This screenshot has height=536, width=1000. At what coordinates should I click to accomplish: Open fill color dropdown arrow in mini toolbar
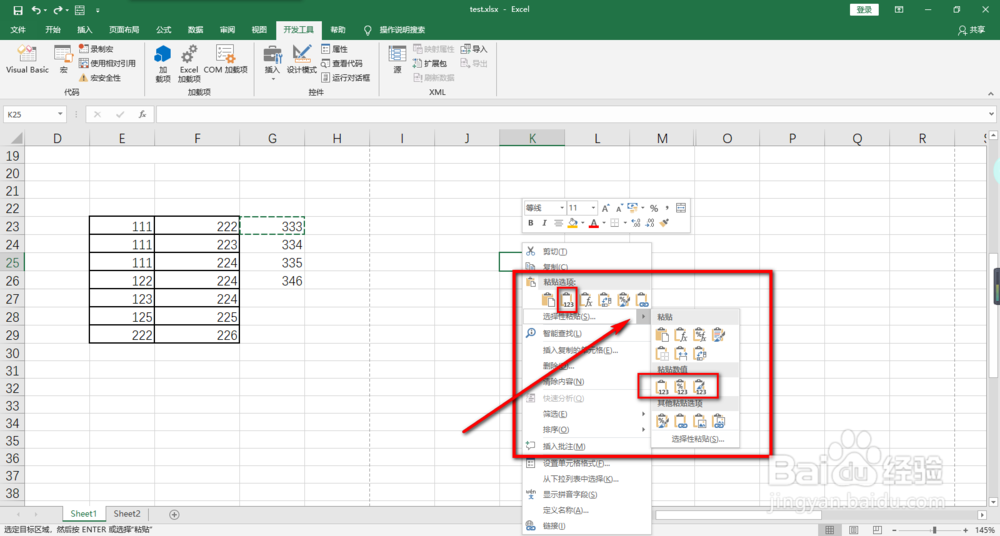point(582,223)
